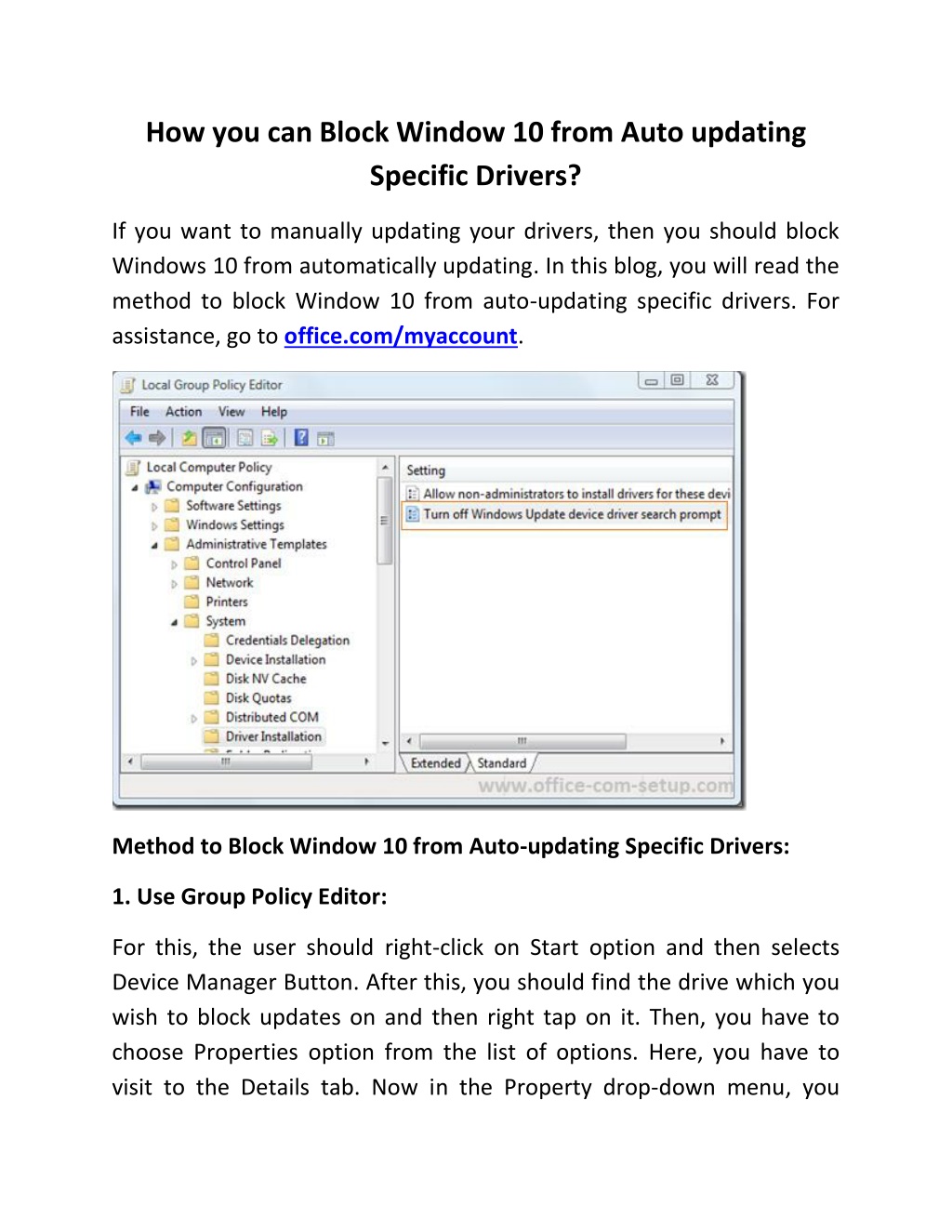Collapse the Administrative Templates node
952x1232 pixels.
tap(154, 545)
